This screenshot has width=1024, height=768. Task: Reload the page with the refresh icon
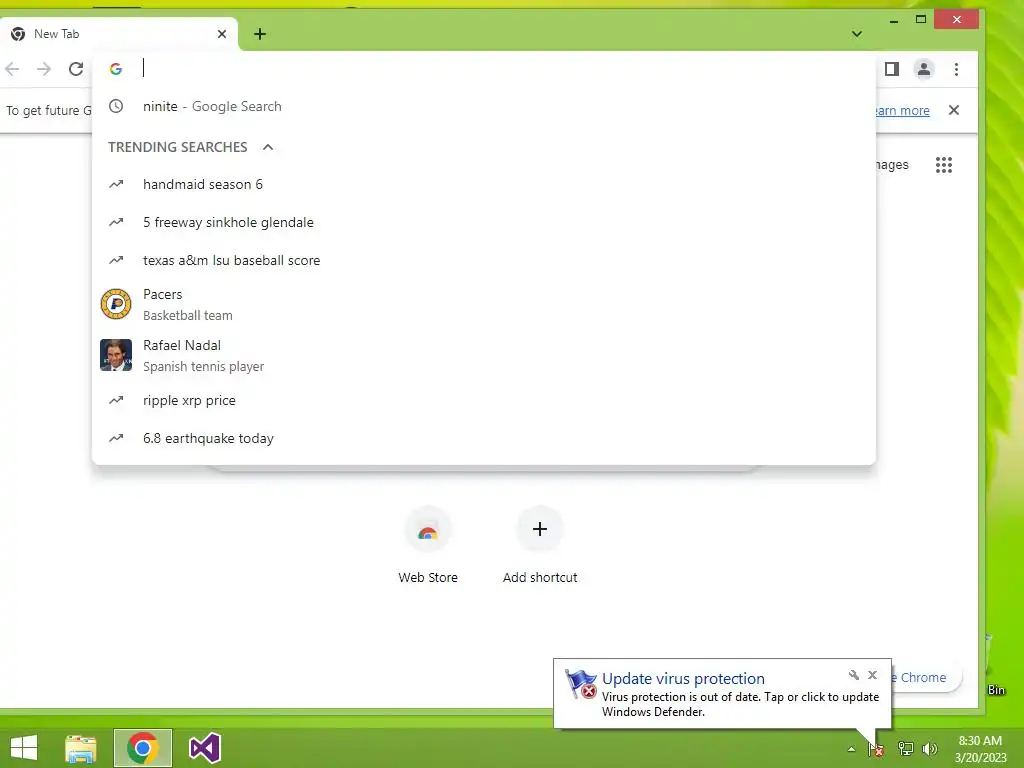tap(76, 69)
